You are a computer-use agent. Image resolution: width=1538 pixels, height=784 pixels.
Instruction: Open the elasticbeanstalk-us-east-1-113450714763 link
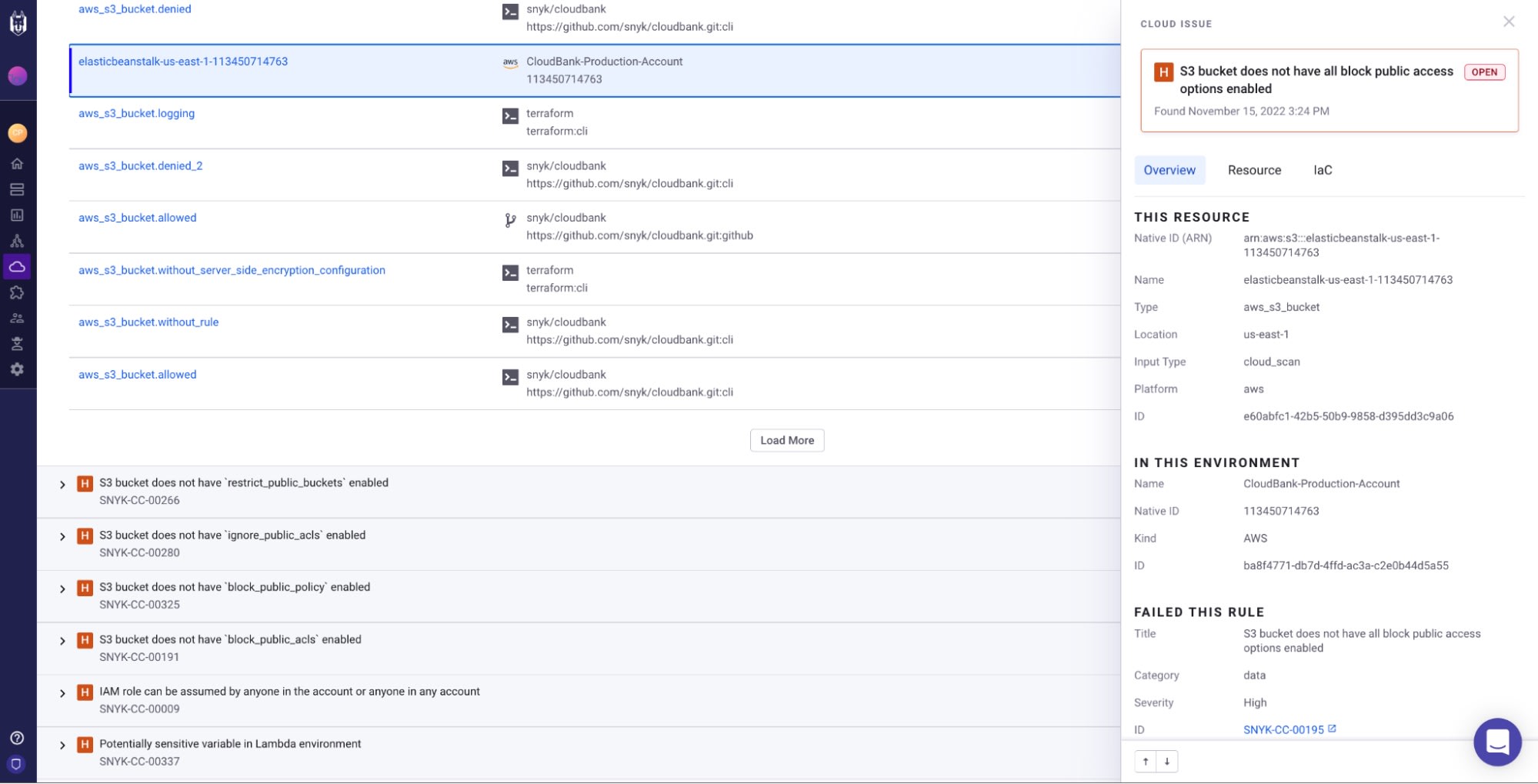(x=183, y=62)
